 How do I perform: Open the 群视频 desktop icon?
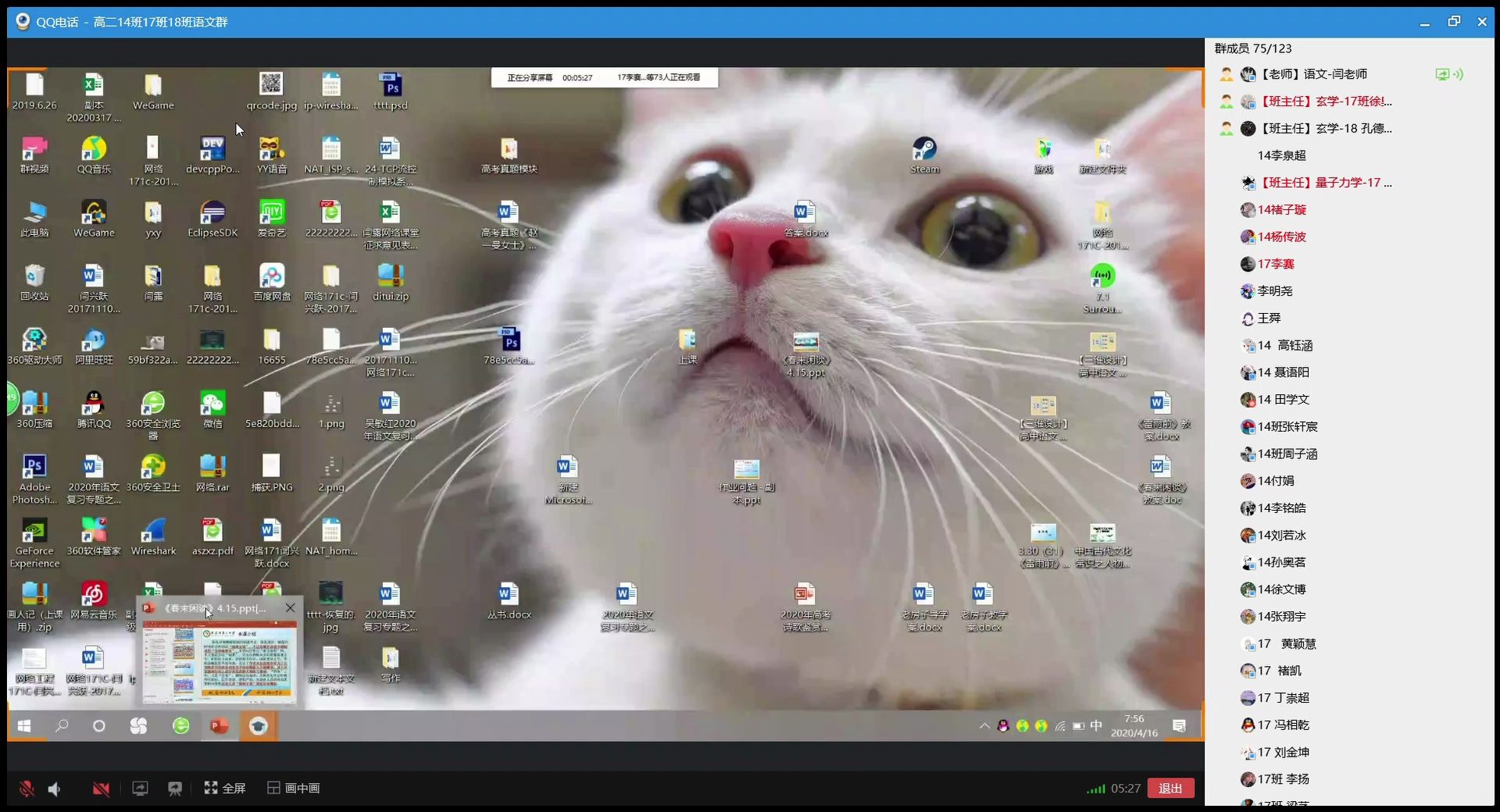[x=34, y=155]
